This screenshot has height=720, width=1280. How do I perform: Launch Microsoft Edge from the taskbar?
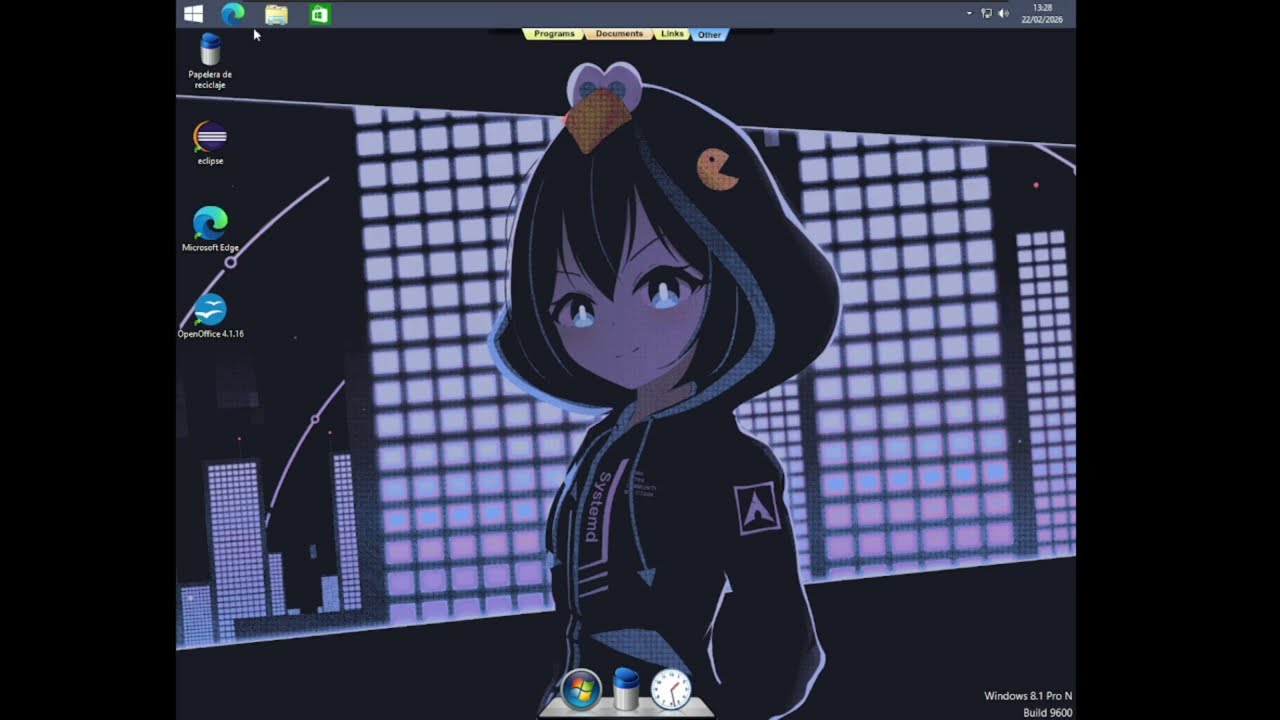click(233, 14)
